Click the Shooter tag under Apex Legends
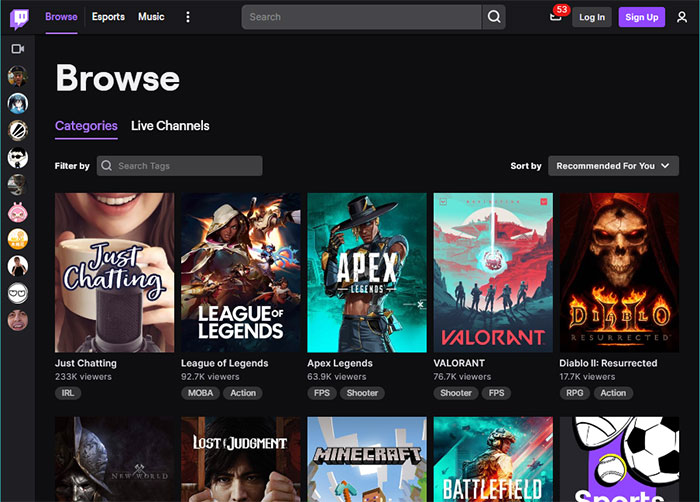The image size is (700, 502). point(362,393)
